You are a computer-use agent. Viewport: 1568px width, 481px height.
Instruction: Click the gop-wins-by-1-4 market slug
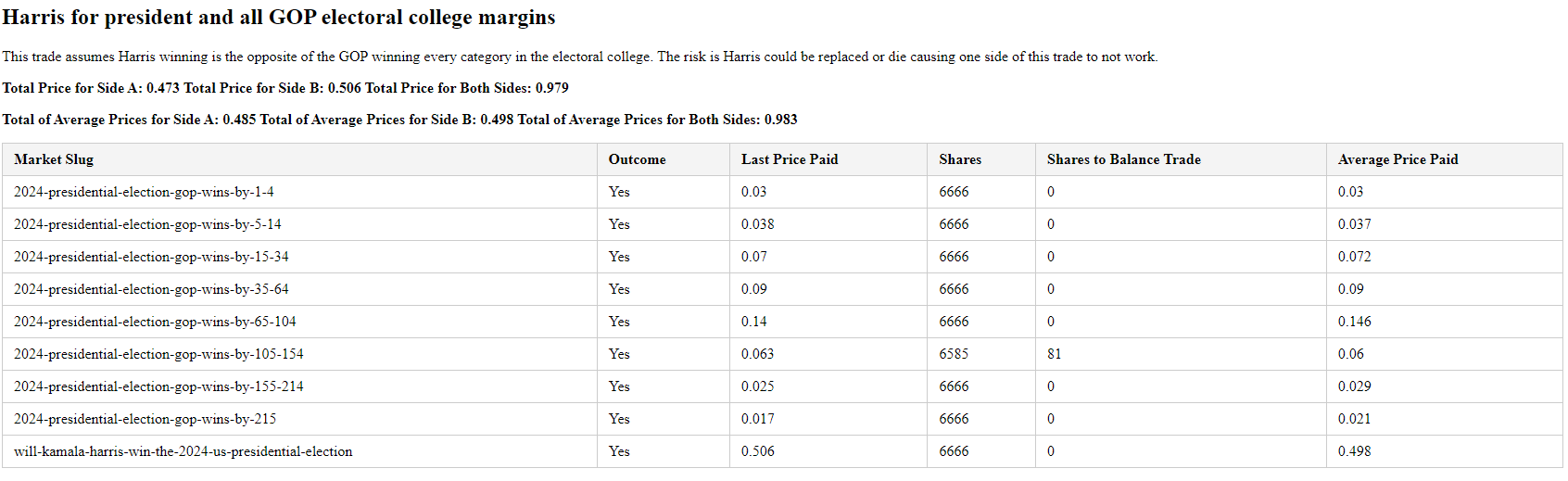pyautogui.click(x=144, y=192)
